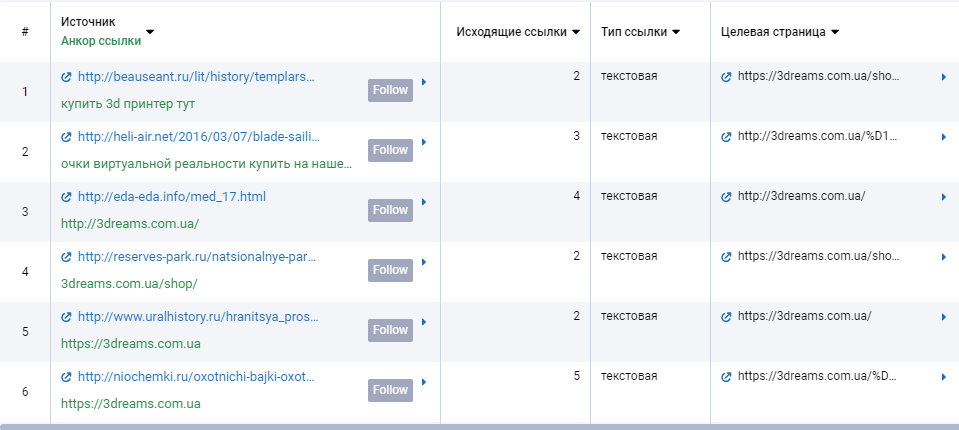The height and width of the screenshot is (430, 959).
Task: Click external link icon beside beauseant.ru source
Action: tap(66, 77)
